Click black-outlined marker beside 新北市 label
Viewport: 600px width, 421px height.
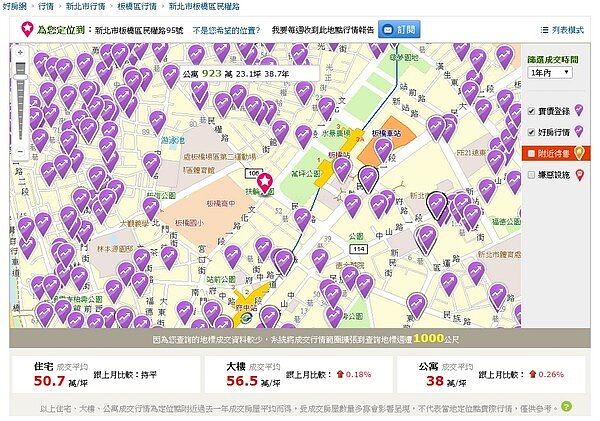tap(437, 205)
